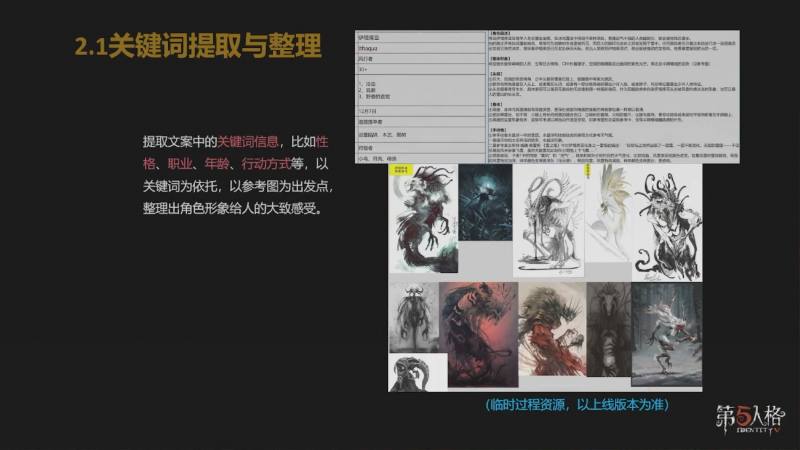This screenshot has height=450, width=800.
Task: Open the dark teal forest creature artwork
Action: coord(485,203)
